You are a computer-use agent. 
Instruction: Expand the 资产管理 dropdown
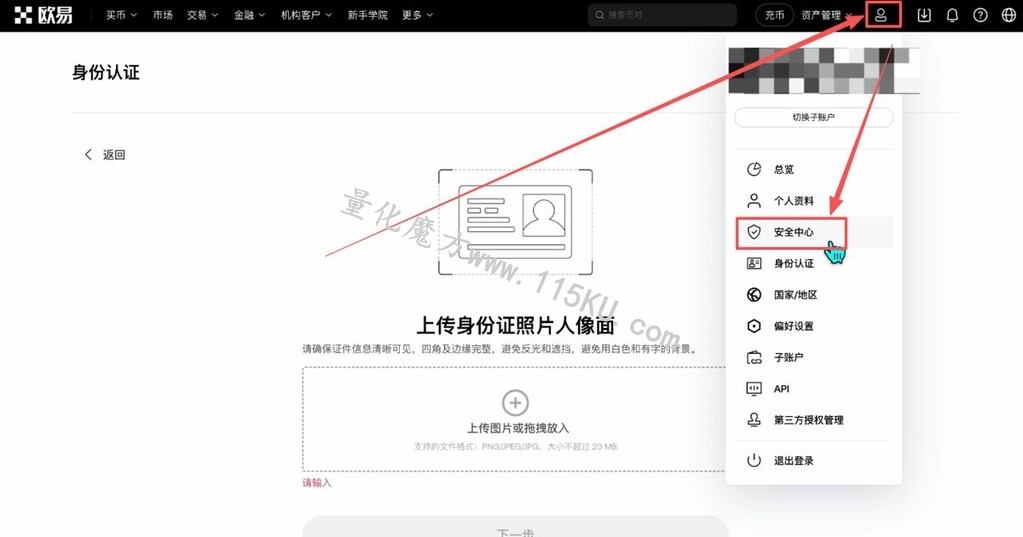[x=827, y=15]
